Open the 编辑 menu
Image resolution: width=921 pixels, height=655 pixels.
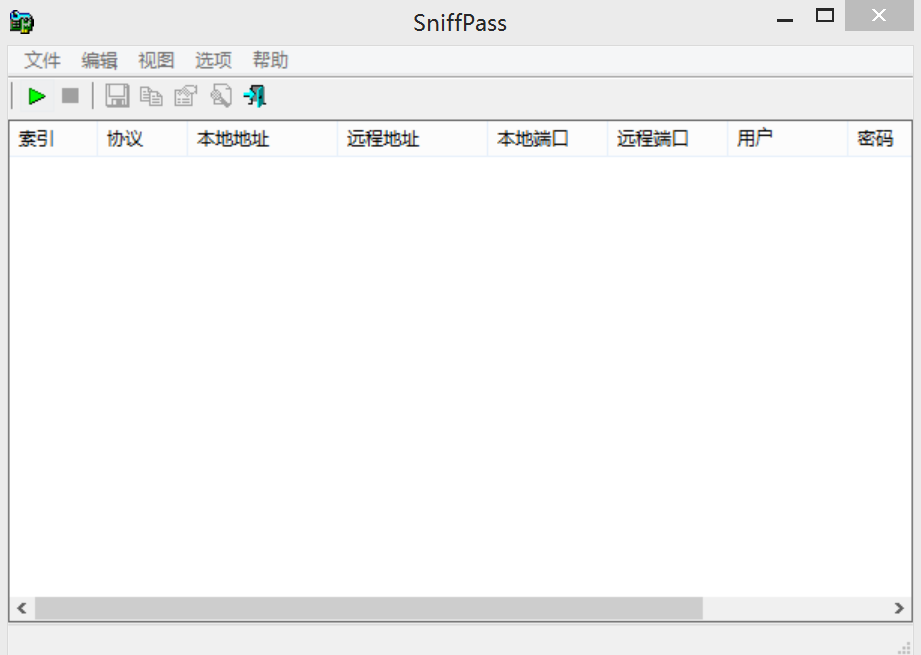tap(99, 60)
